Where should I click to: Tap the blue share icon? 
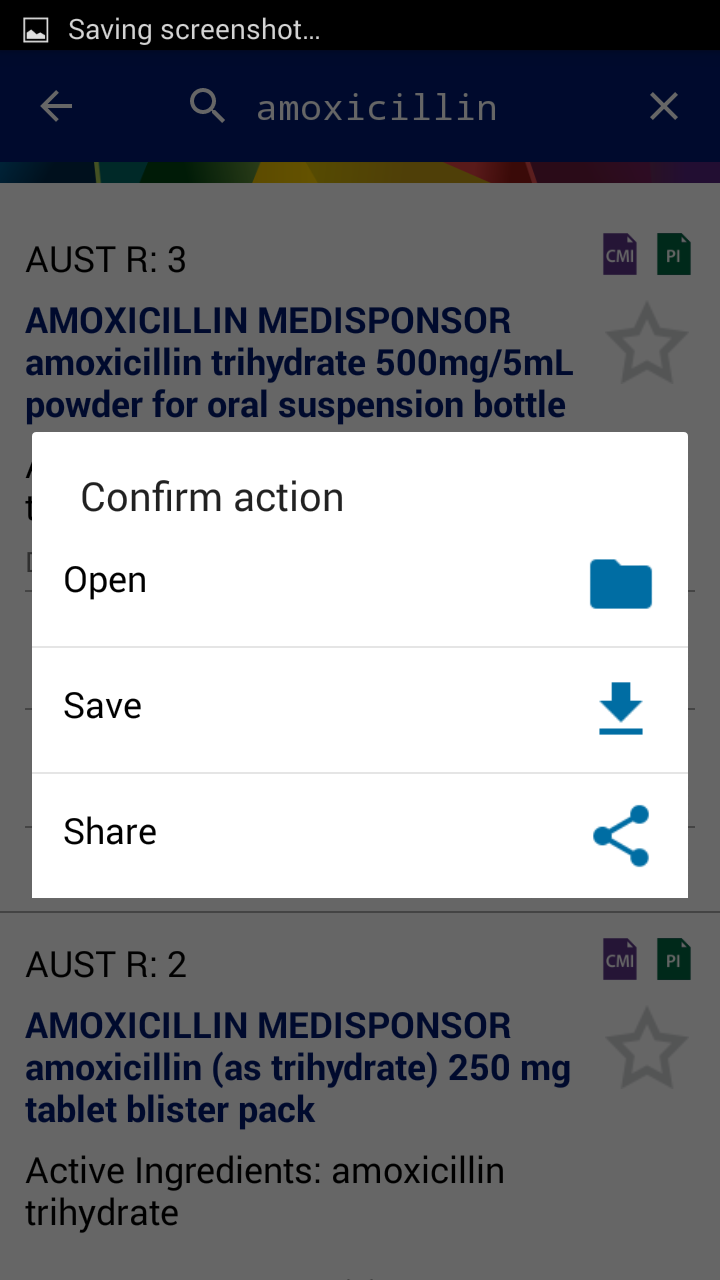[x=621, y=835]
